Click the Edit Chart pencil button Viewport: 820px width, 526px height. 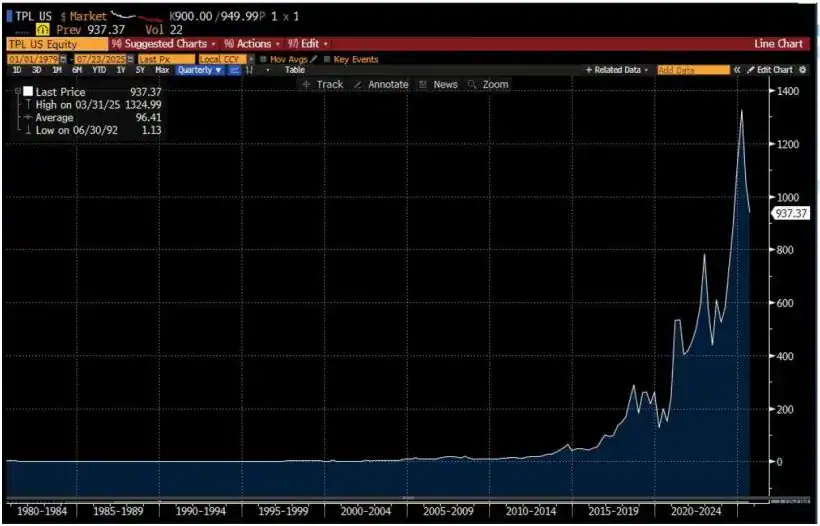tap(769, 70)
